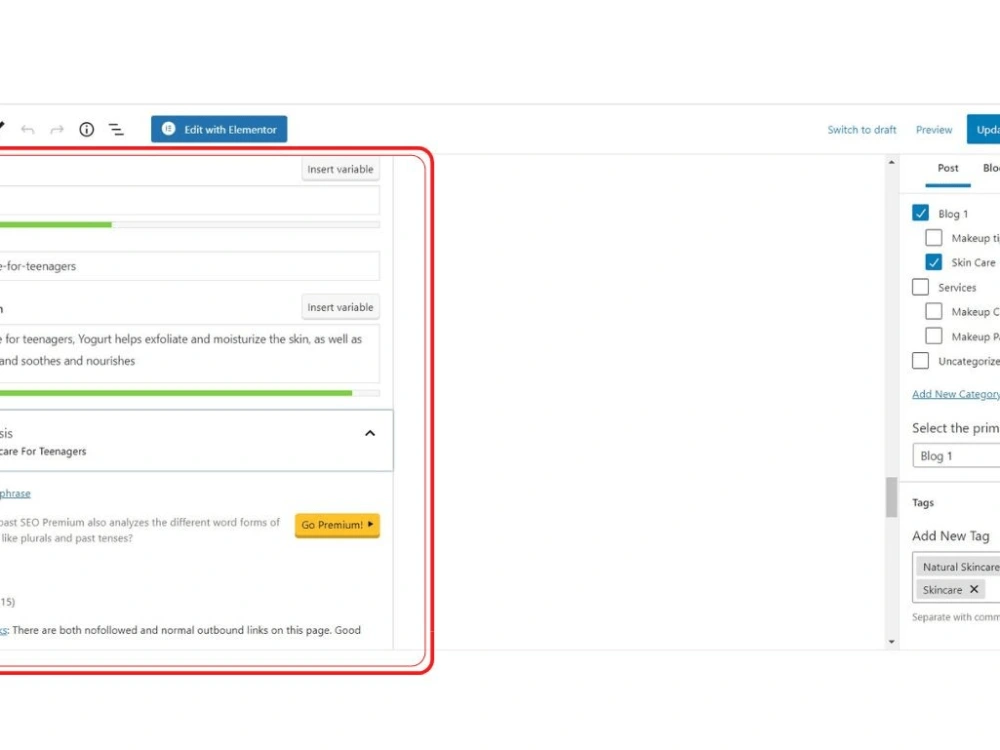The width and height of the screenshot is (1000, 750).
Task: Click the Tags section heading
Action: [923, 503]
